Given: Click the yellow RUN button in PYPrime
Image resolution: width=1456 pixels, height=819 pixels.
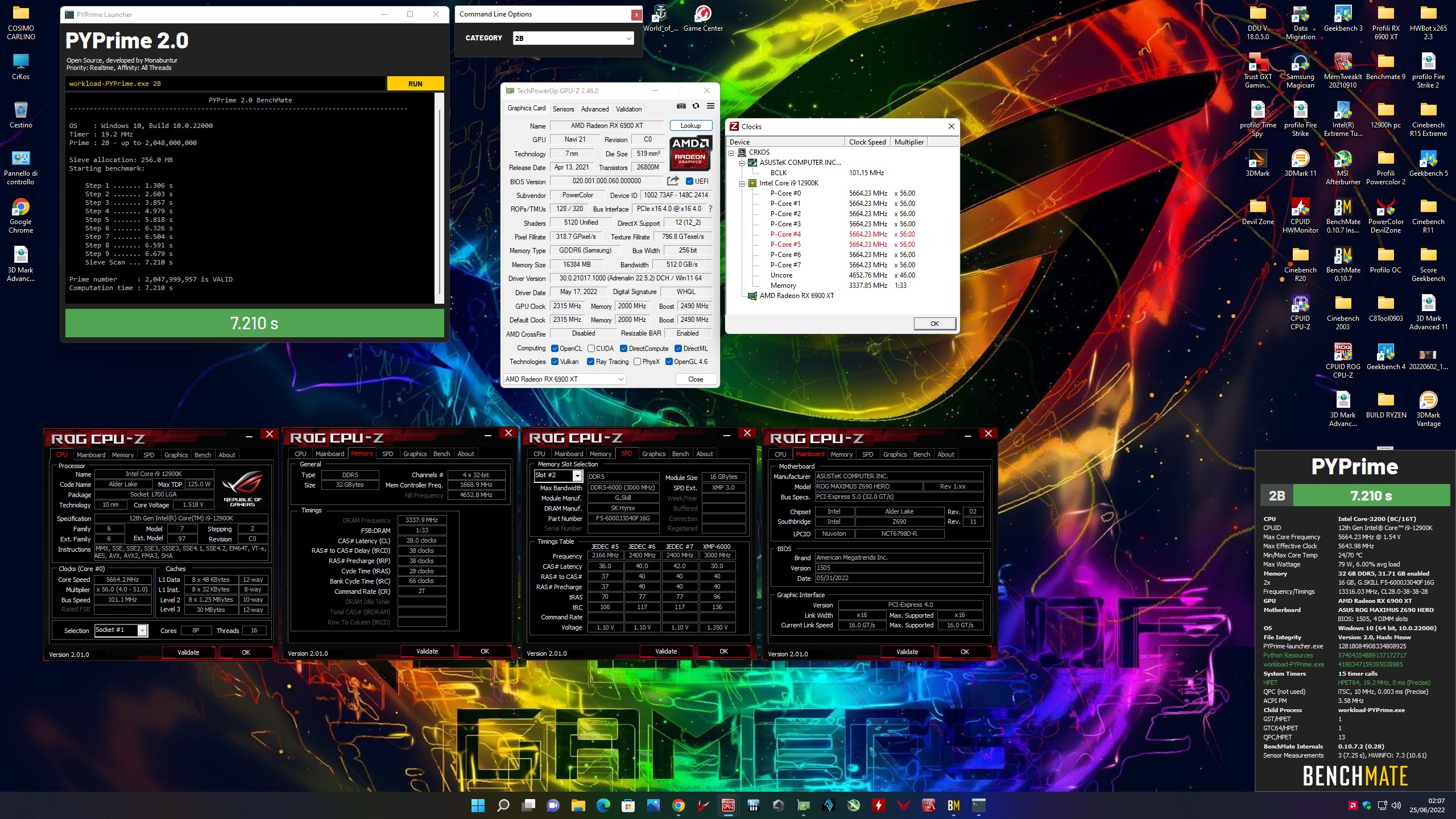Looking at the screenshot, I should (x=415, y=84).
